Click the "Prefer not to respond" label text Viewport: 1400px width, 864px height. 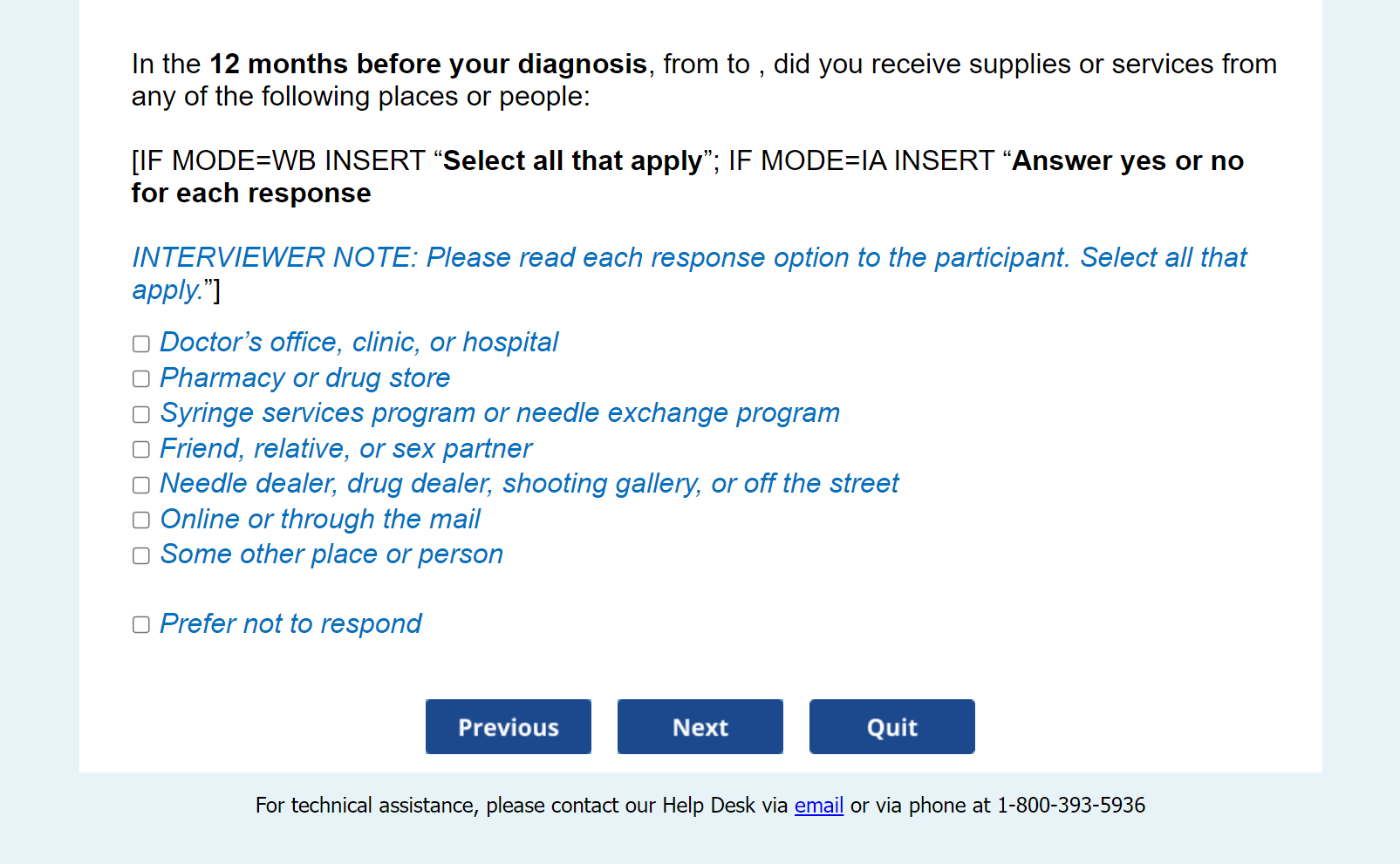click(290, 624)
